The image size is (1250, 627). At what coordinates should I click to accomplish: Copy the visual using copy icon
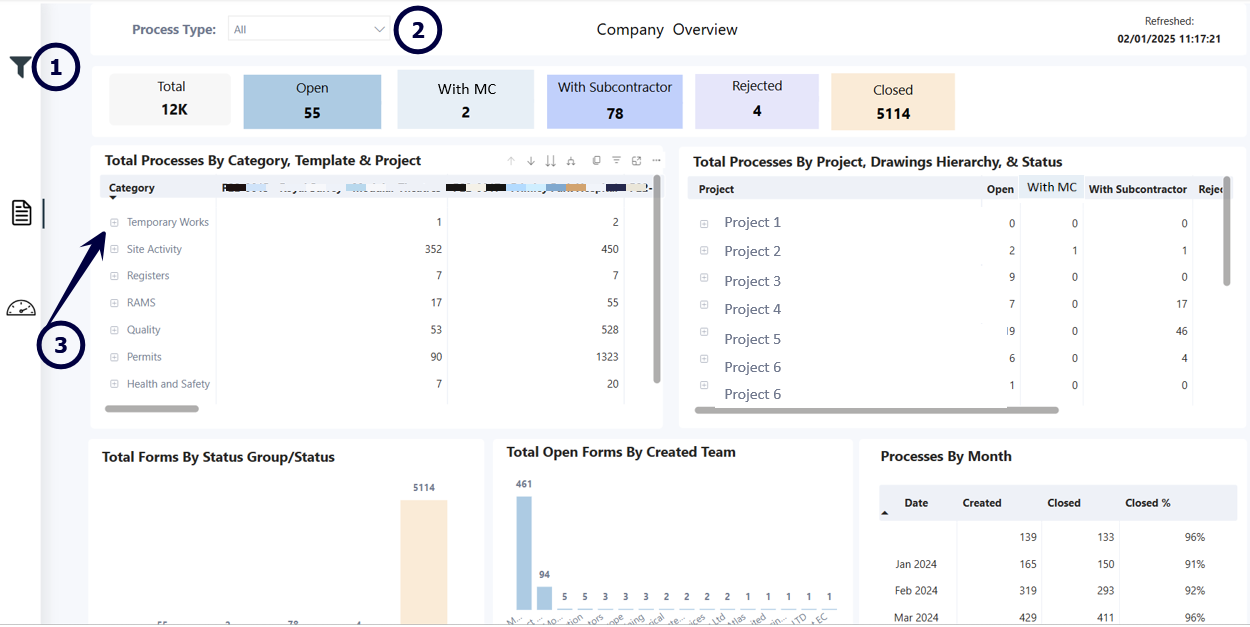point(597,160)
